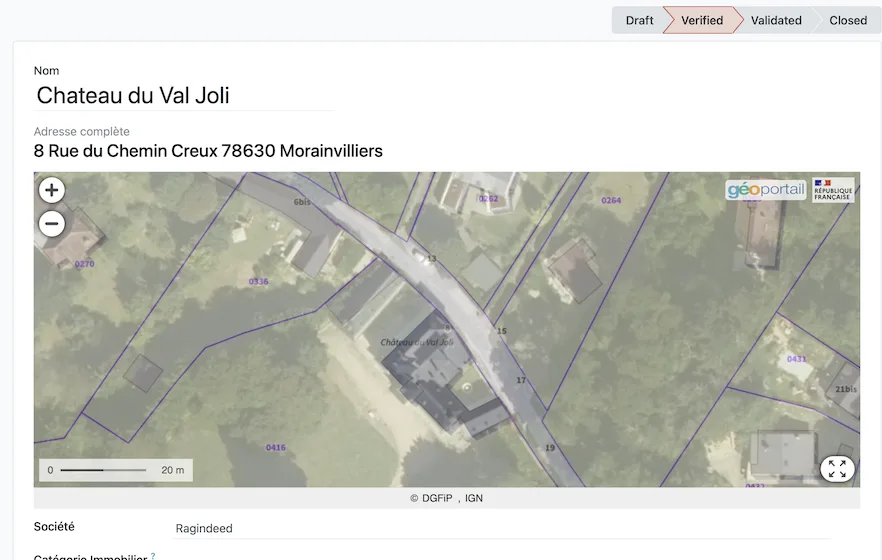
Task: Set status to Draft
Action: click(639, 20)
